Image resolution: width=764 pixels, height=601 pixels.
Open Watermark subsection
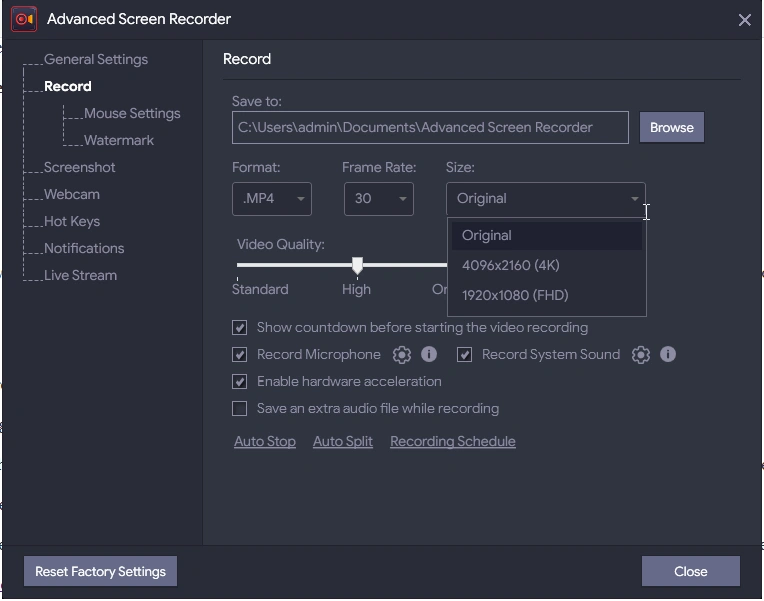[x=118, y=140]
